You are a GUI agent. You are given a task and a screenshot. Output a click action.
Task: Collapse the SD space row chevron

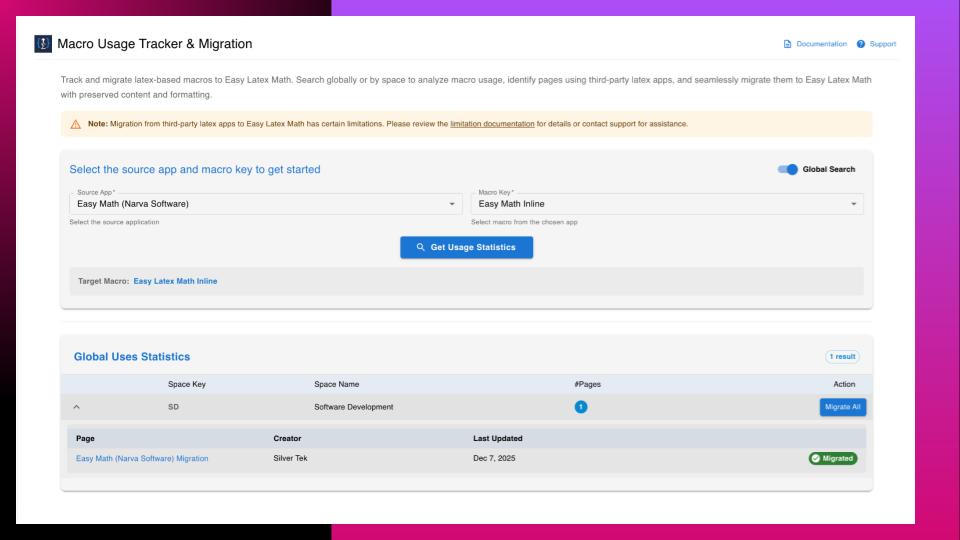[x=77, y=407]
